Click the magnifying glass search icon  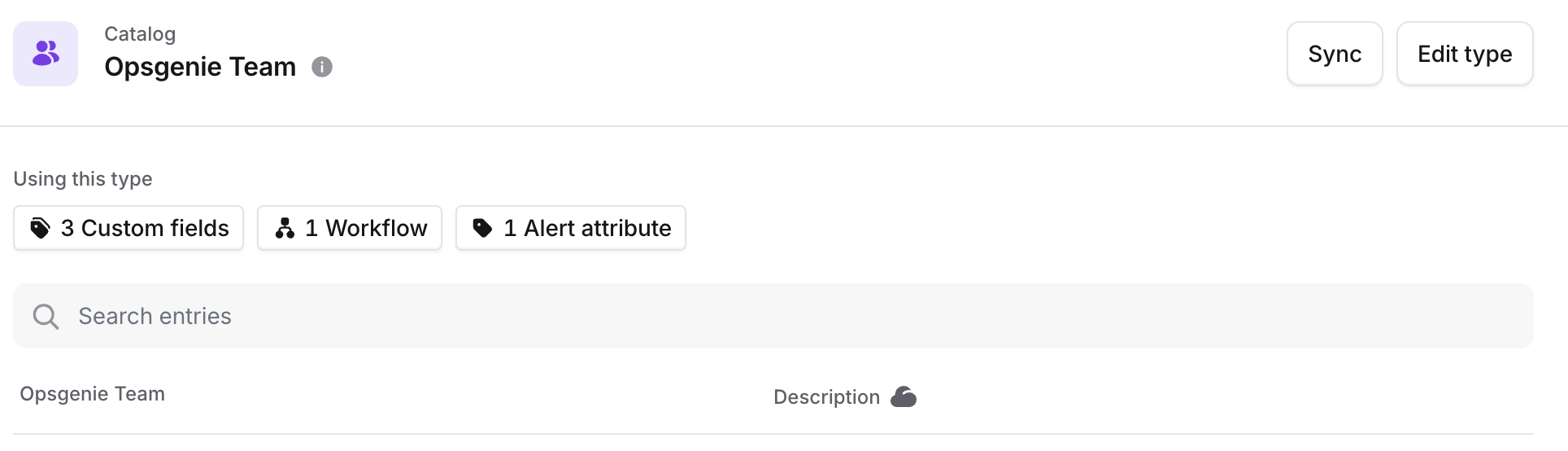click(46, 316)
